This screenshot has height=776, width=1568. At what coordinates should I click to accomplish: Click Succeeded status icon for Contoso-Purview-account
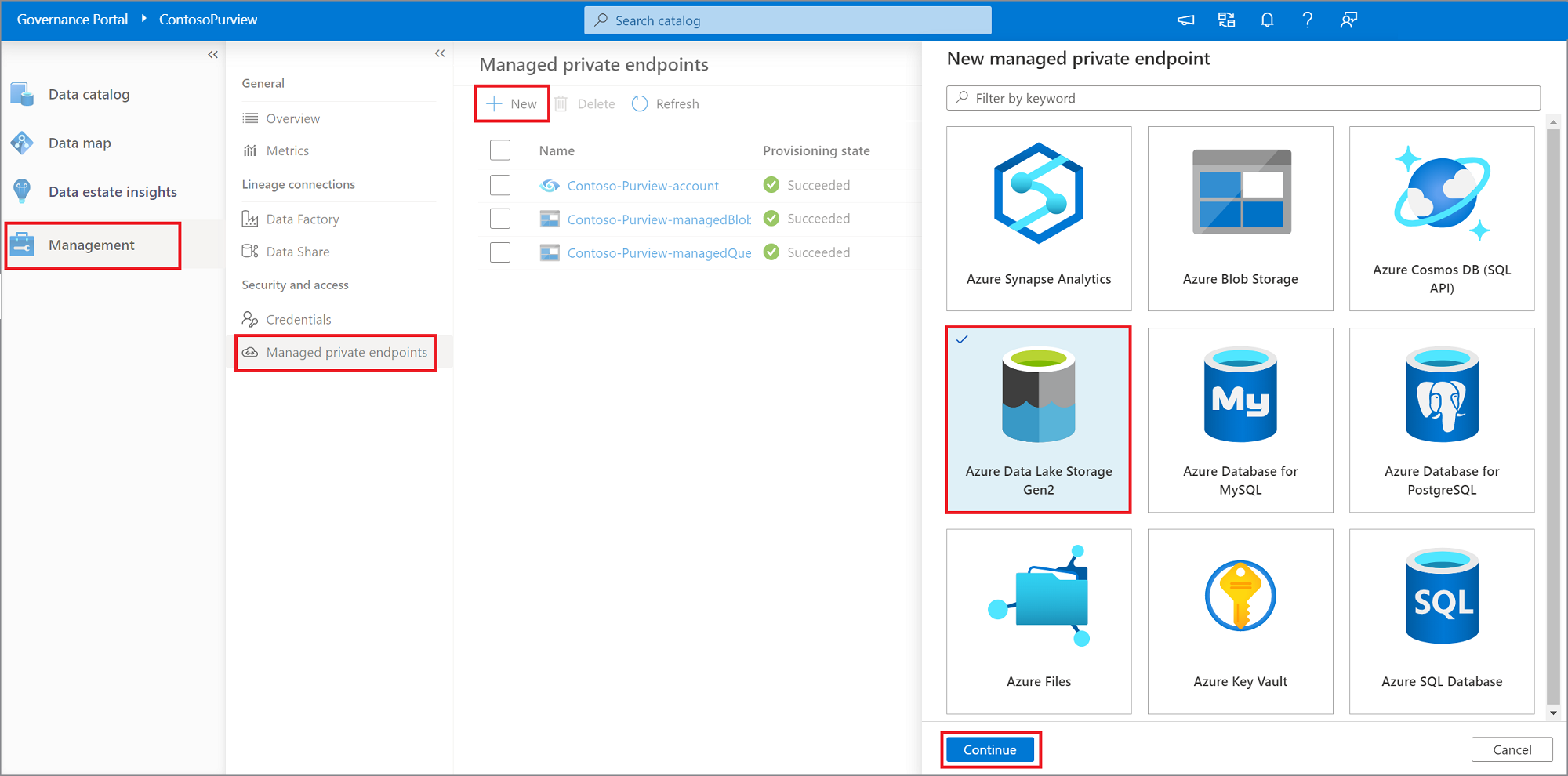click(771, 185)
